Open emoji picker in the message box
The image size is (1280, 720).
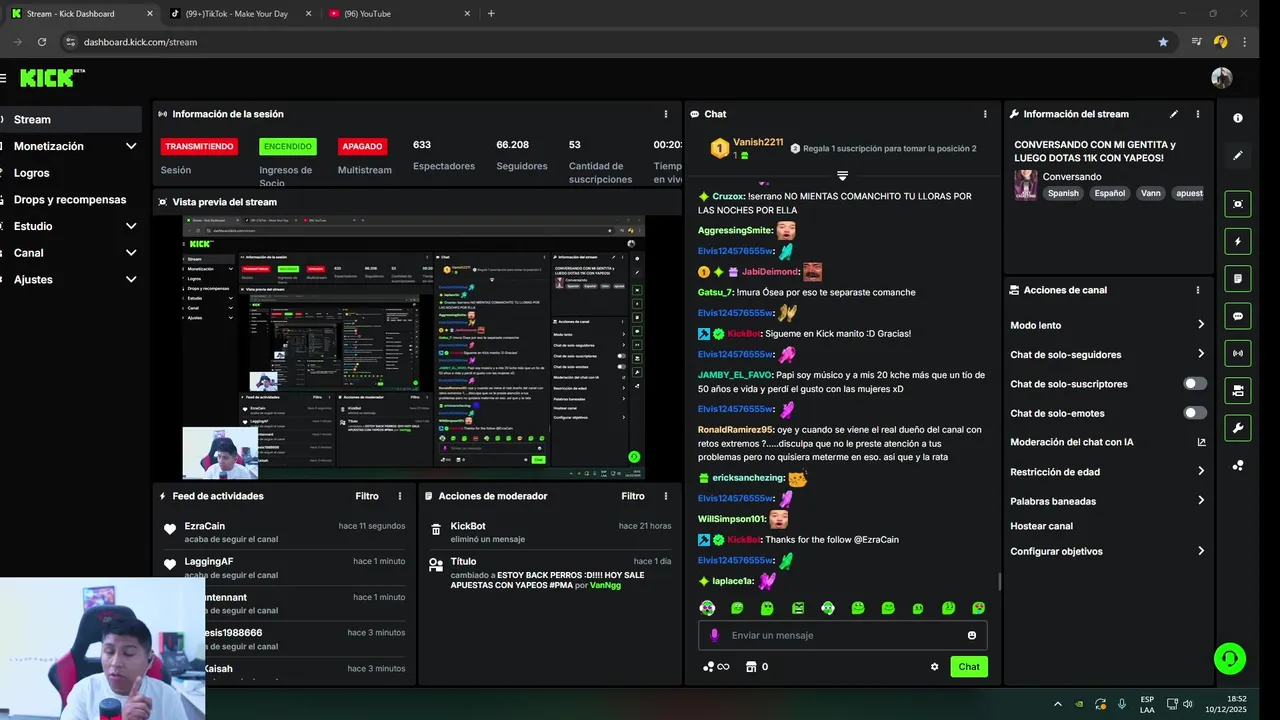(972, 635)
